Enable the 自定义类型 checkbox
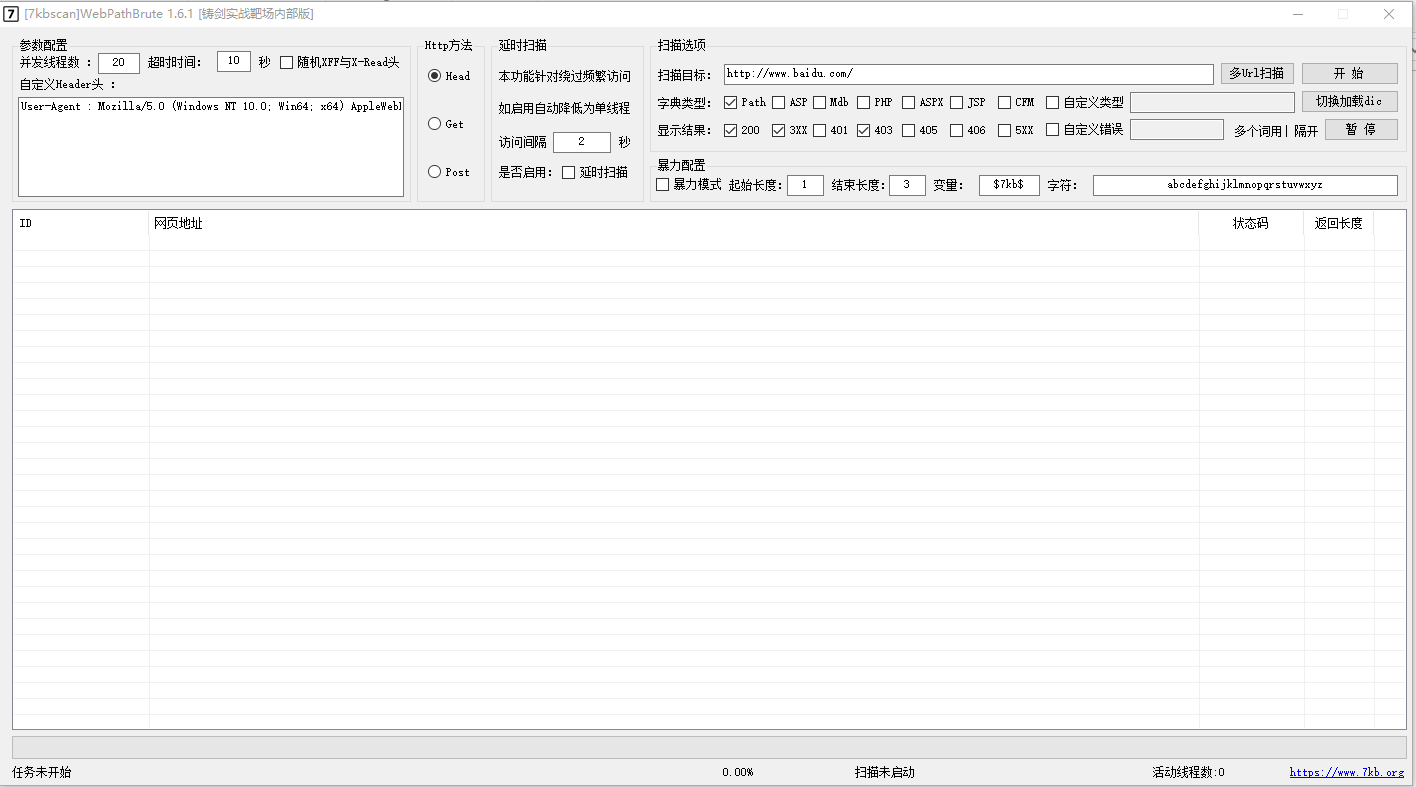Viewport: 1416px width, 787px height. 1052,102
